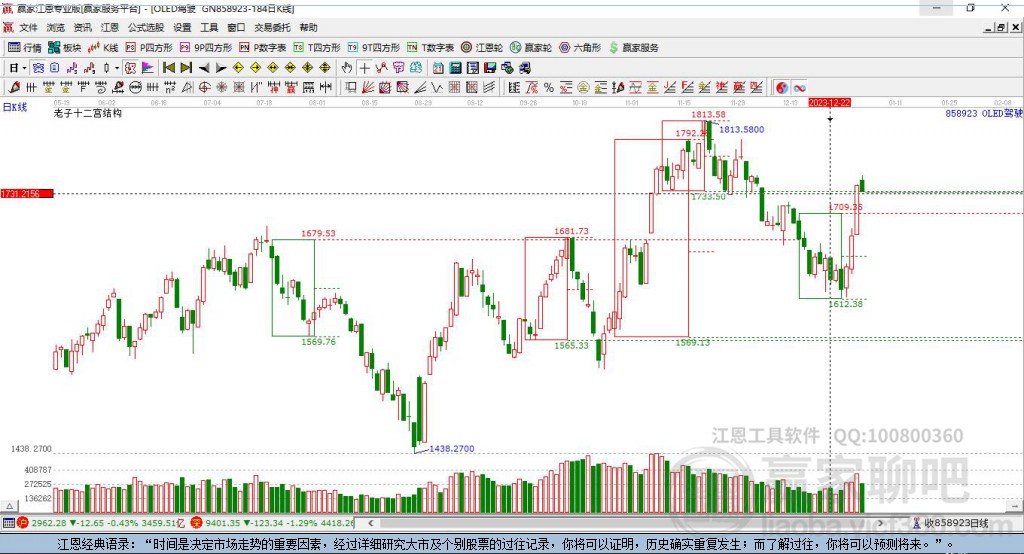1024x554 pixels.
Task: Click the horizontal scrollbar left arrow
Action: pos(371,523)
